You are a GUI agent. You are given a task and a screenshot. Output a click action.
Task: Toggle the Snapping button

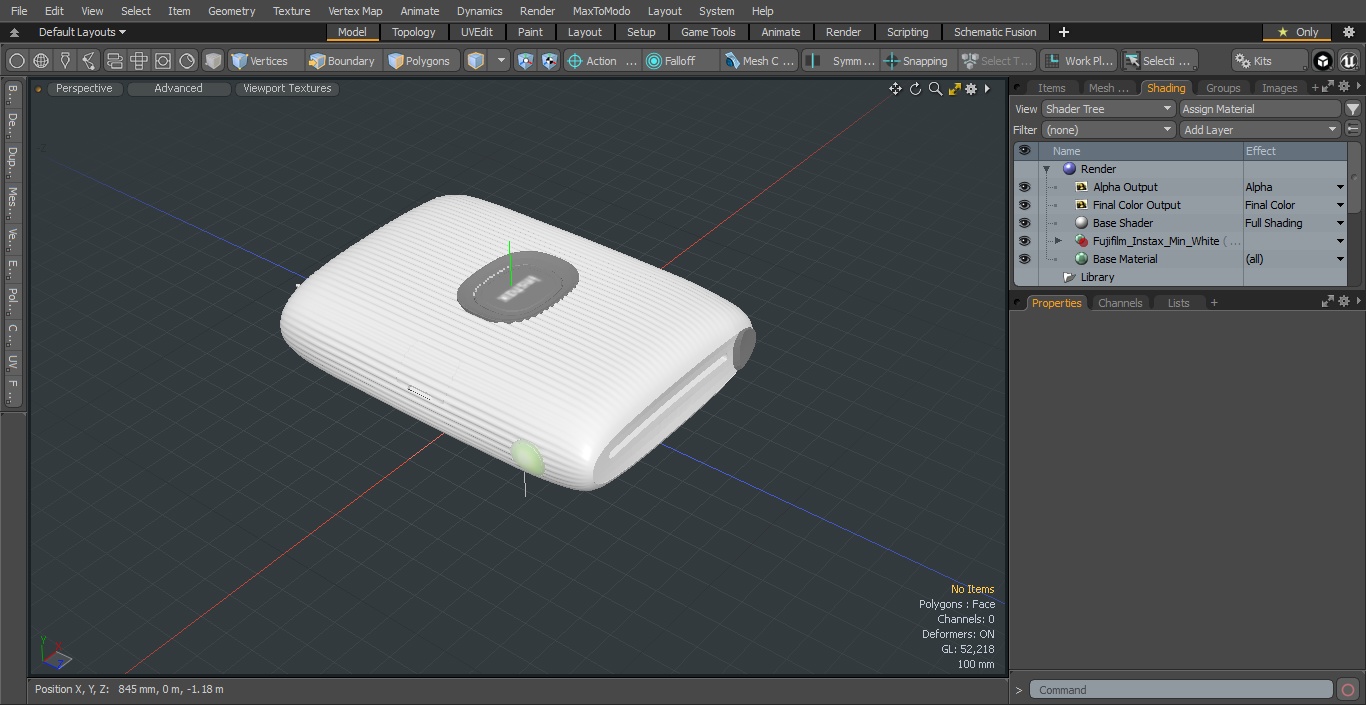point(915,61)
